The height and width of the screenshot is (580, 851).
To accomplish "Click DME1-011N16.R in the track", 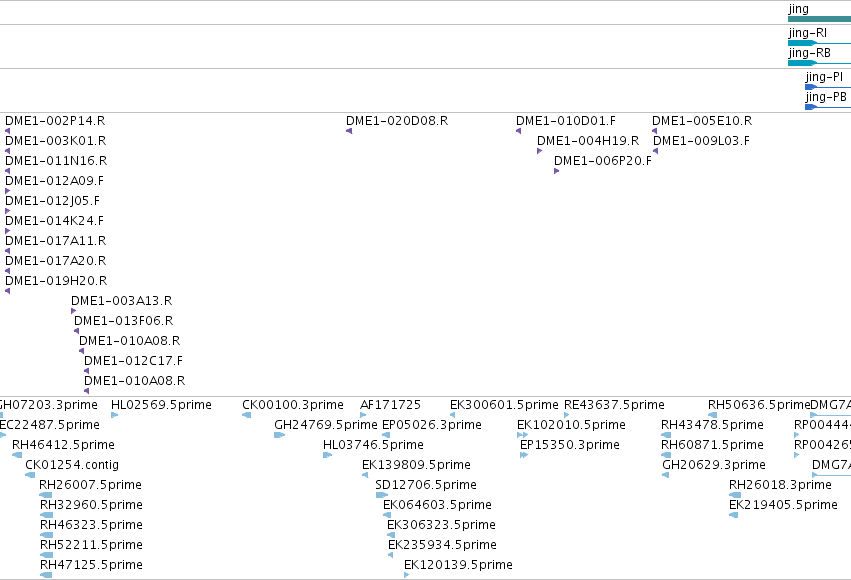I will point(56,161).
